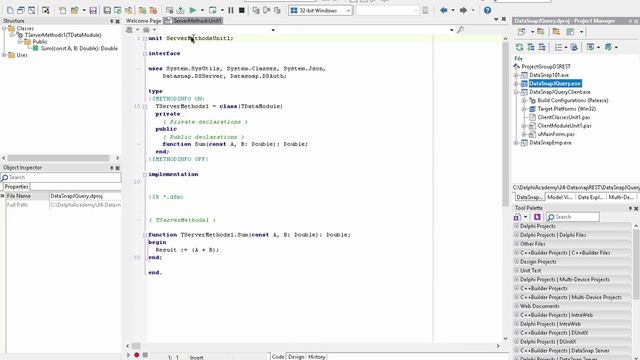Viewport: 640px width, 360px height.
Task: Navigate back with the blue left arrow
Action: pyautogui.click(x=444, y=10)
